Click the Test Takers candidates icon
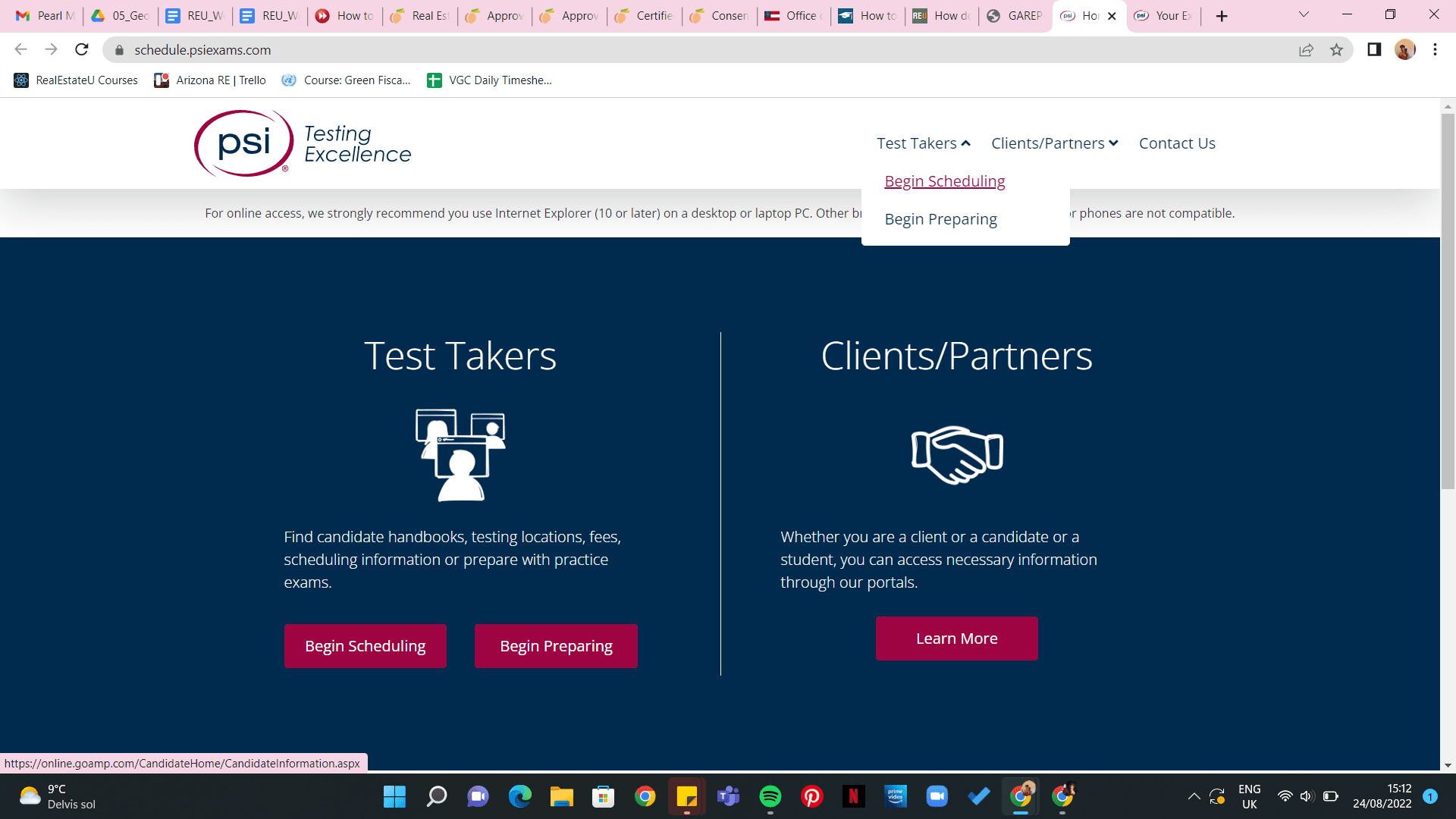Screen dimensions: 1456x819 460,455
